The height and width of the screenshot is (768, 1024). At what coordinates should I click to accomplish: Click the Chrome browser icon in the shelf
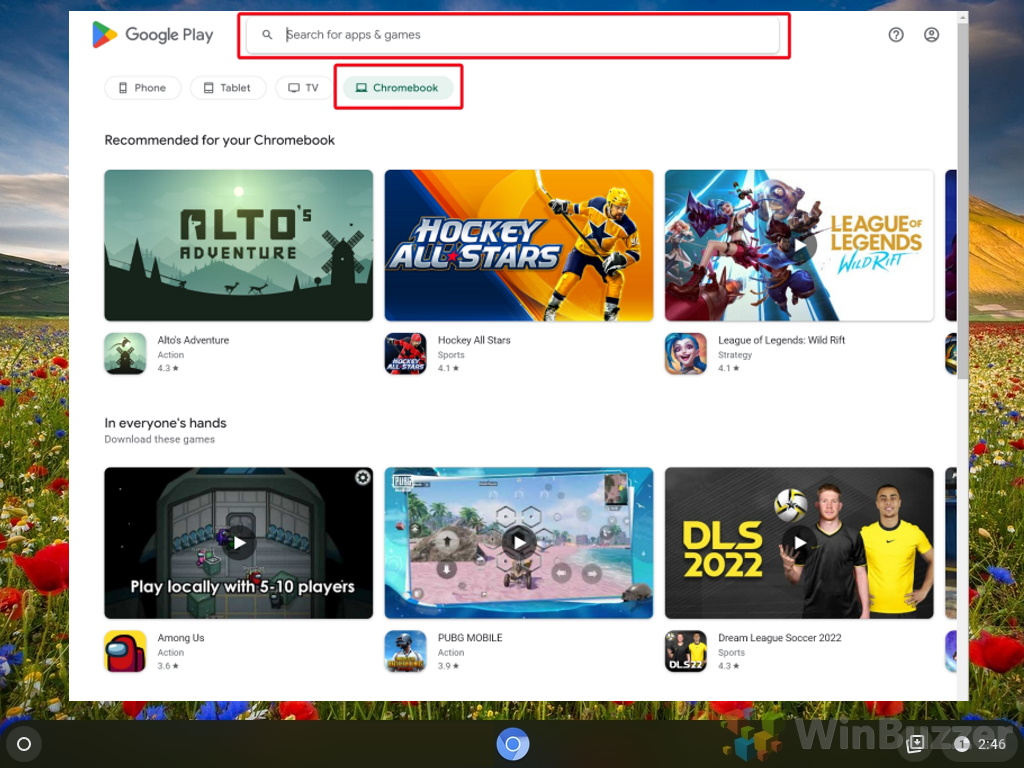click(513, 744)
